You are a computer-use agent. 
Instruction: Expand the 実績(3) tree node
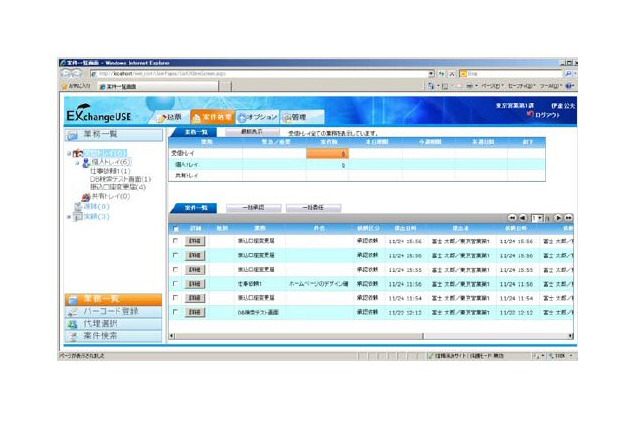click(69, 217)
